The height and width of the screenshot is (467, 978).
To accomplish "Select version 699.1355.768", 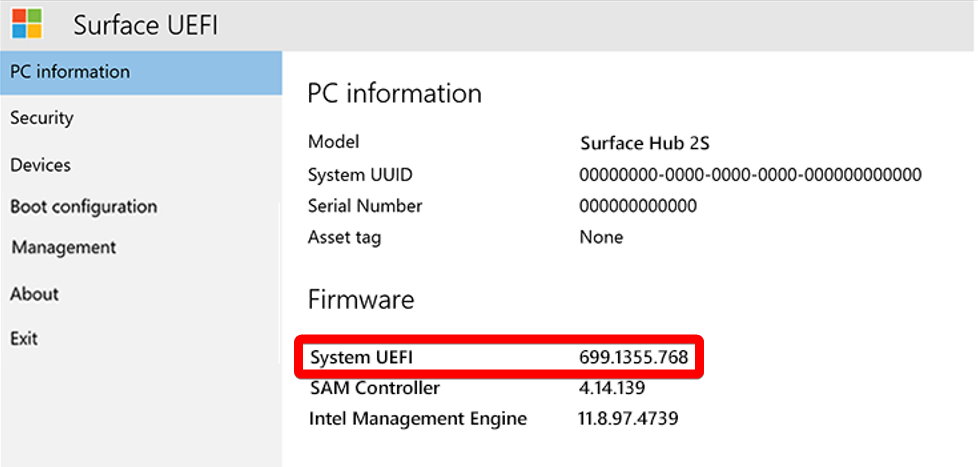I will (634, 357).
